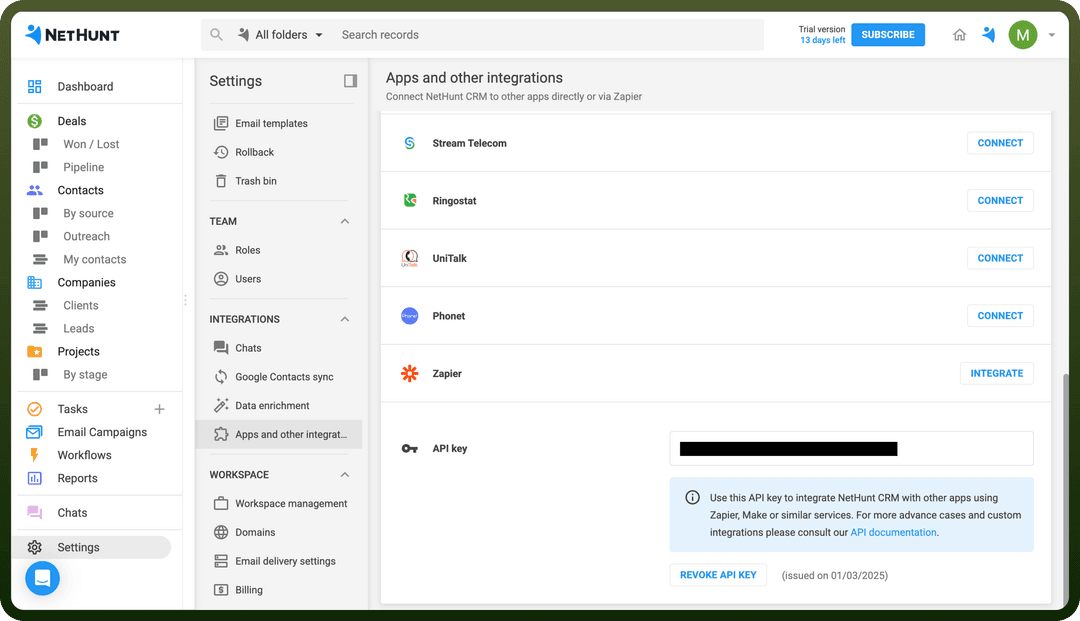Open the Companies folder
1080x621 pixels.
click(x=86, y=282)
